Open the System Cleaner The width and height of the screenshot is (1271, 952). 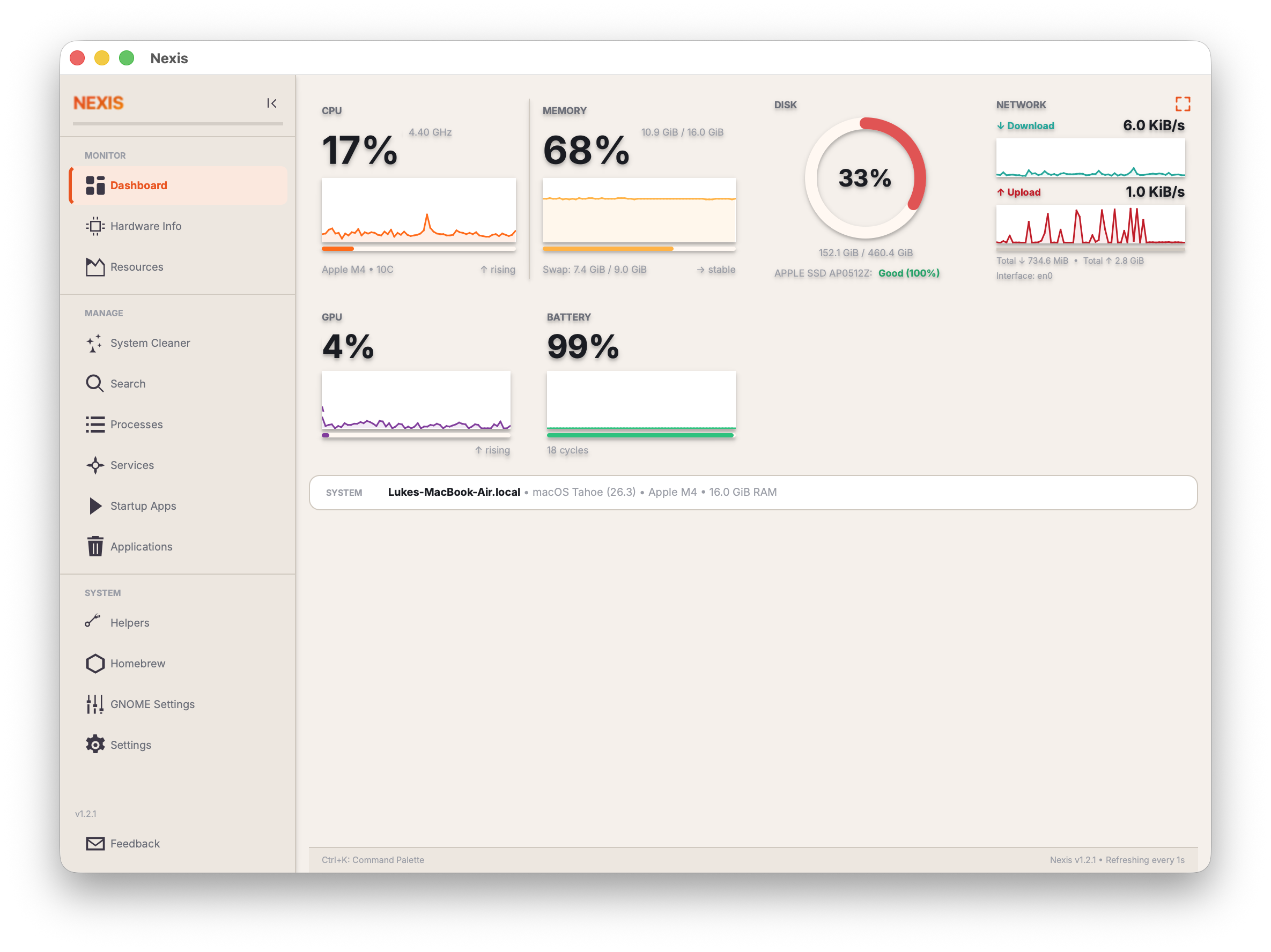pyautogui.click(x=150, y=343)
